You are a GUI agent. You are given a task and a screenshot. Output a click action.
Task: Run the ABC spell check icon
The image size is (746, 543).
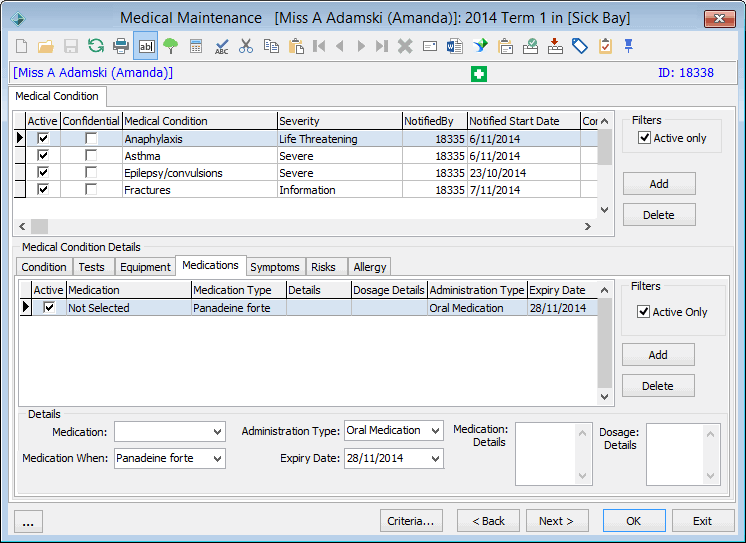[221, 46]
